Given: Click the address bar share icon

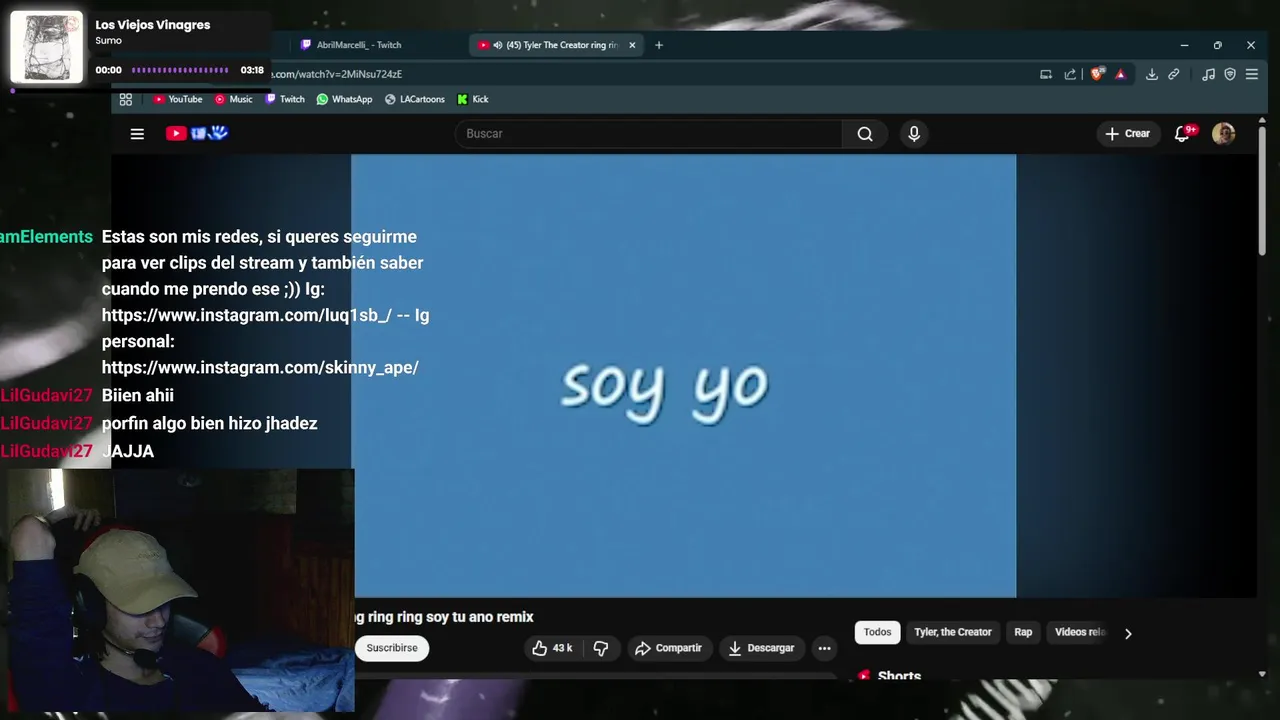Looking at the screenshot, I should point(1070,74).
